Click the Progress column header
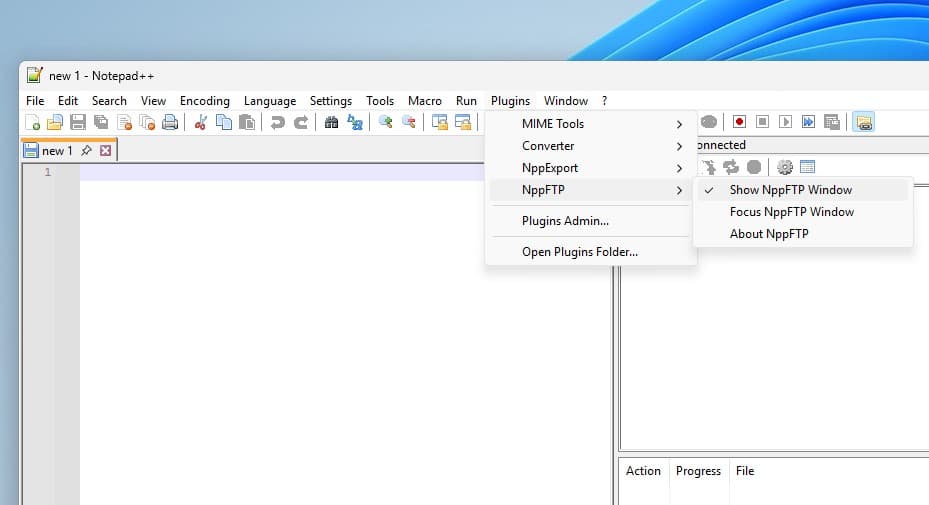 tap(699, 471)
